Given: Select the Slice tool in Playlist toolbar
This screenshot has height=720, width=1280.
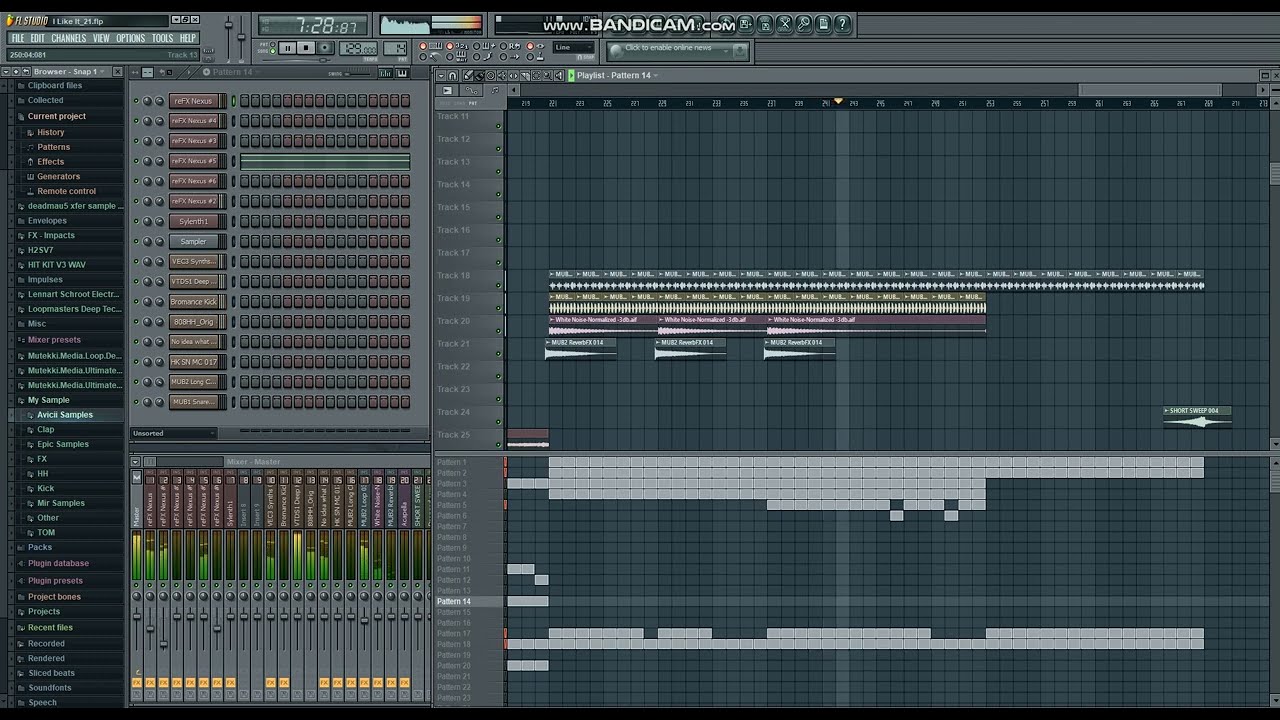Looking at the screenshot, I should [x=524, y=76].
